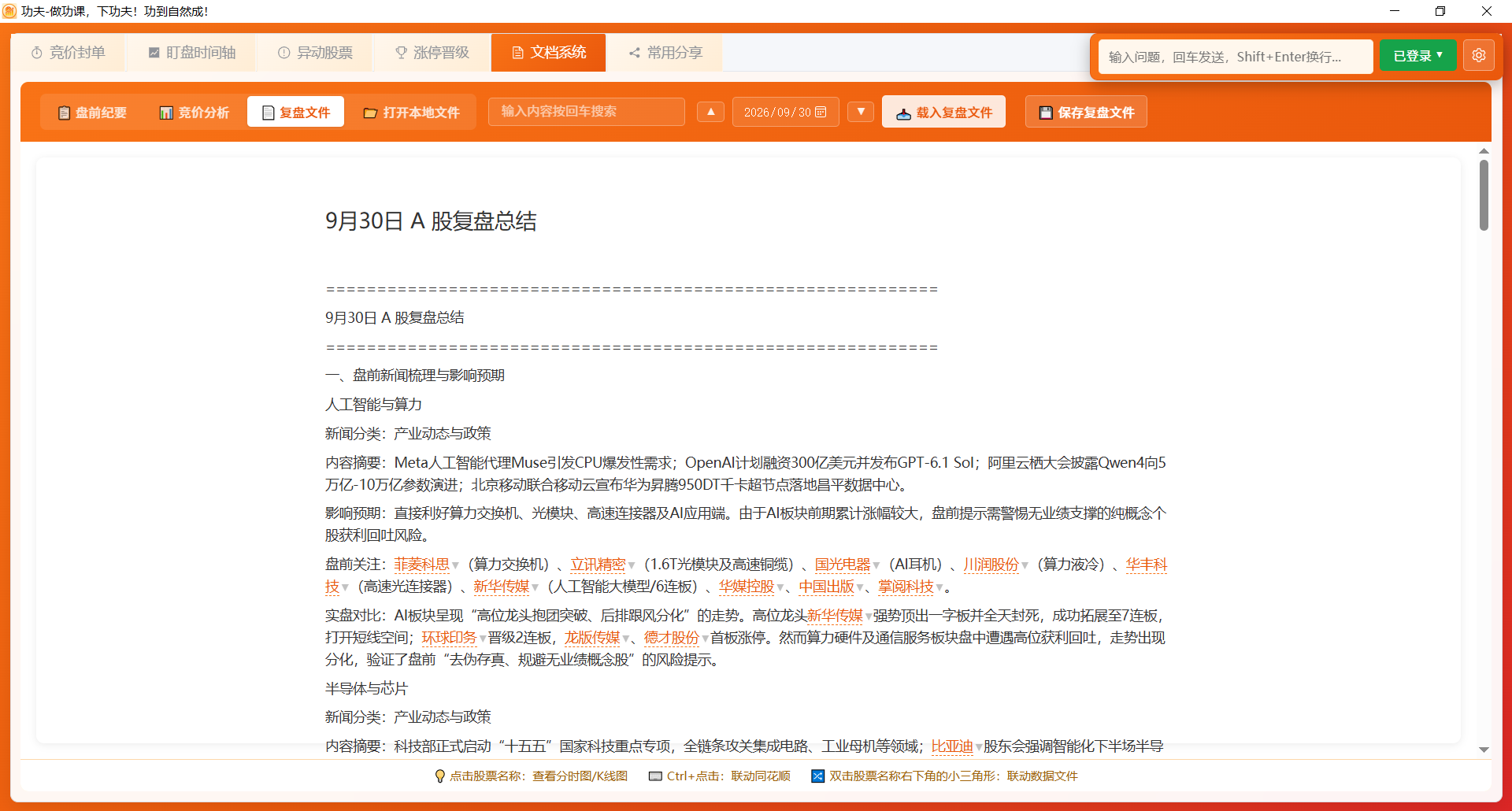Open stock link 菲菱科思
This screenshot has height=811, width=1512.
(x=422, y=565)
